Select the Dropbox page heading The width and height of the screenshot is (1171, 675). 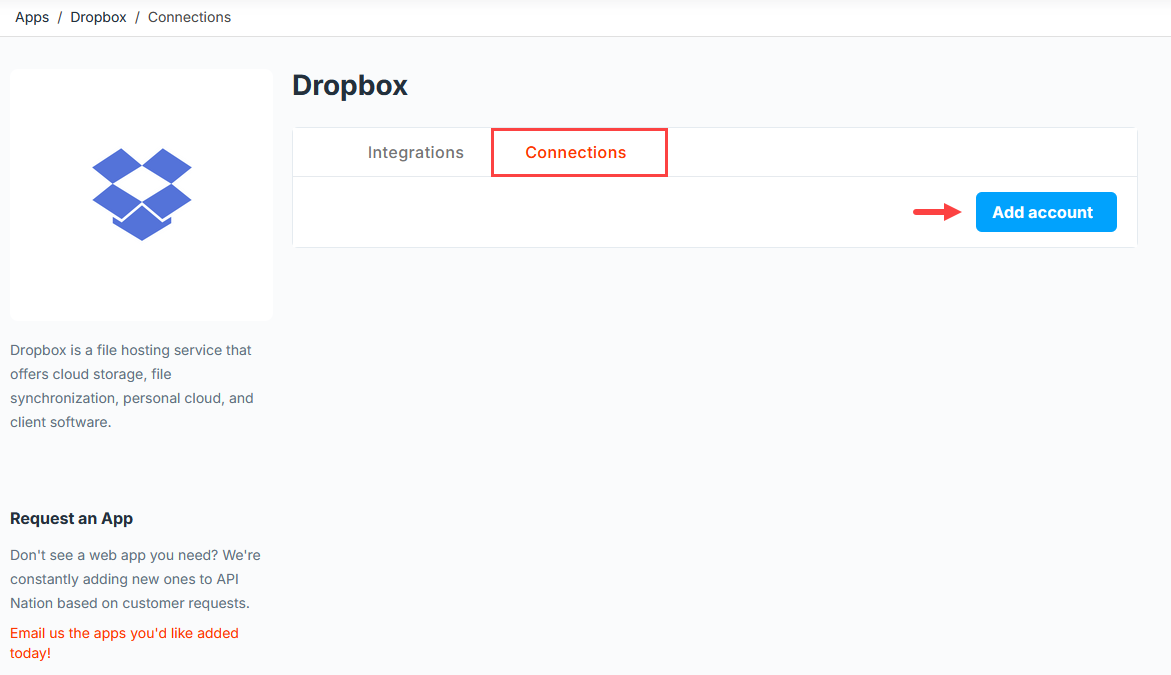(350, 85)
